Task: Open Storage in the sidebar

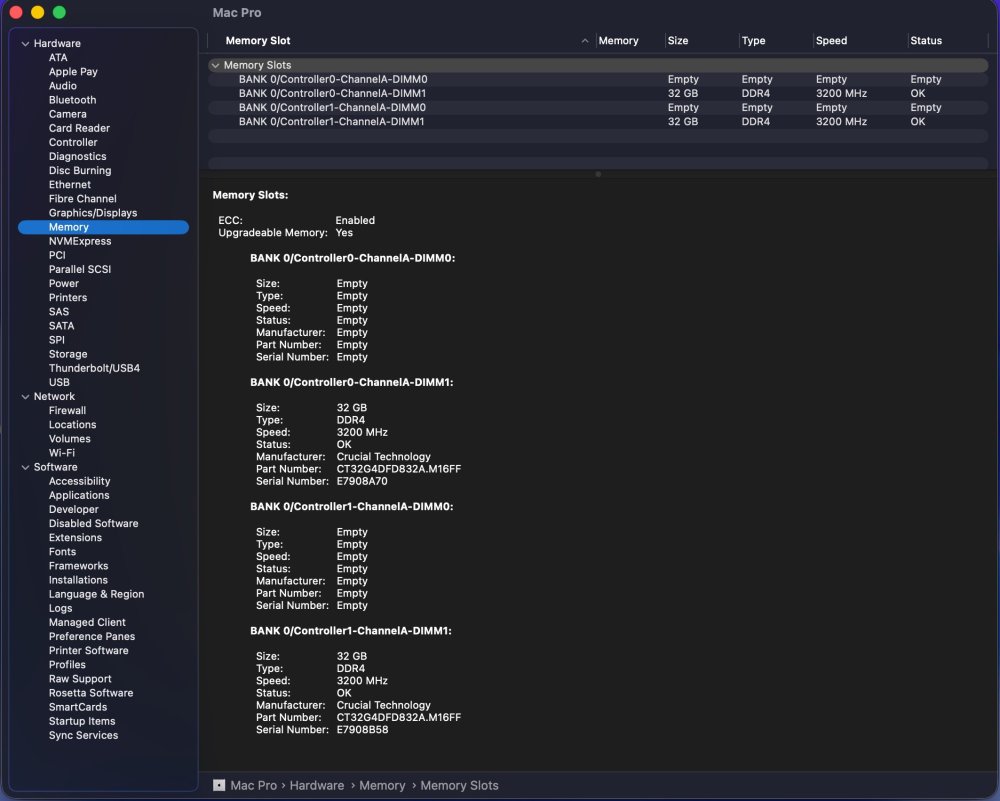Action: pyautogui.click(x=68, y=354)
